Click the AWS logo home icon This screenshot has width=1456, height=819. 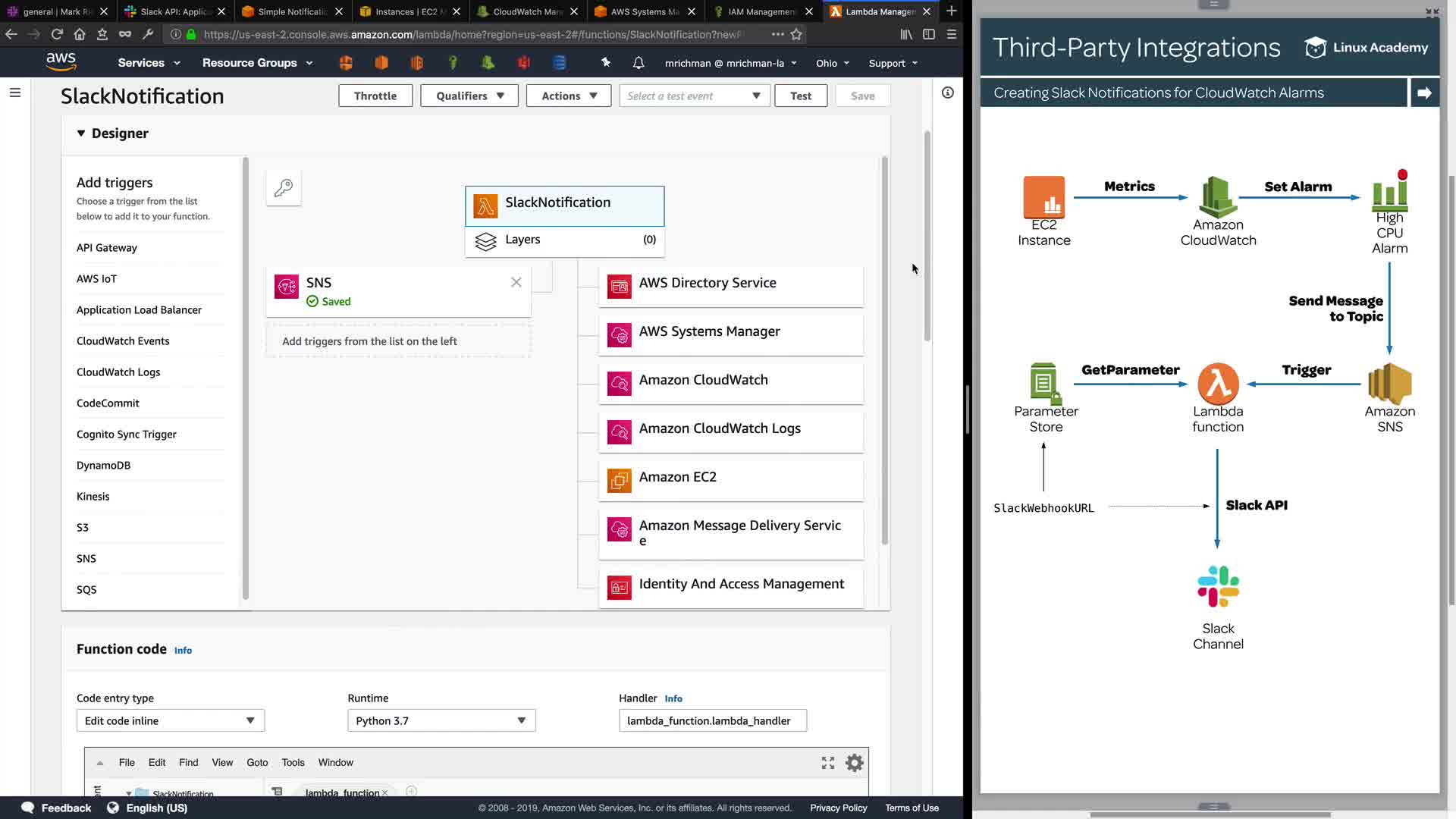61,62
